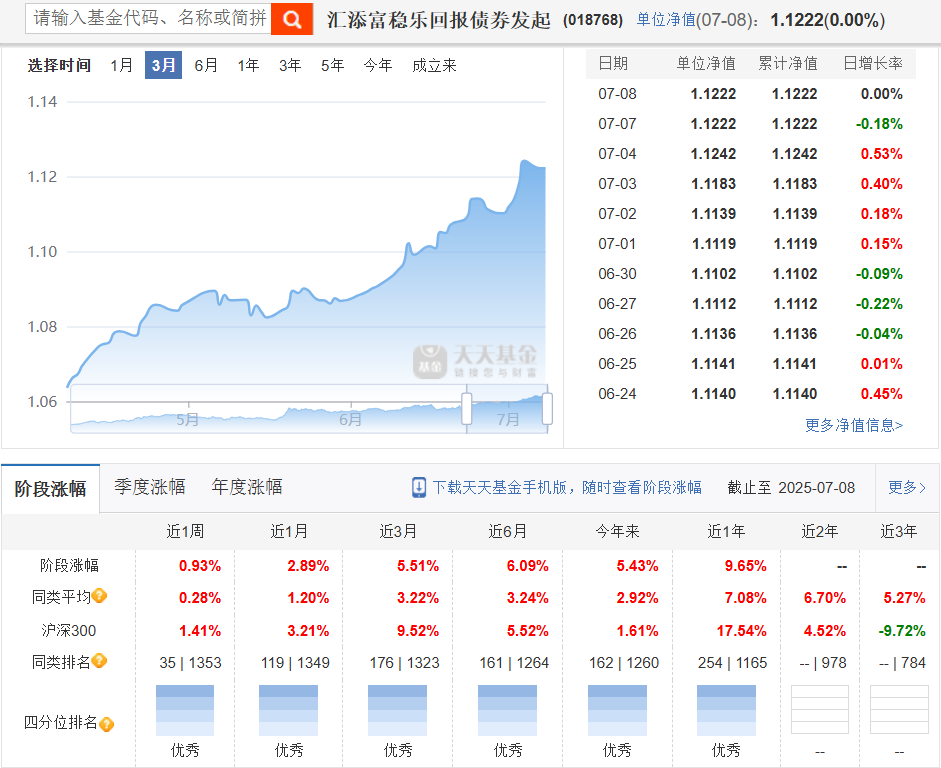
Task: Click 近2年 同类平均 value 6.70%
Action: point(825,598)
